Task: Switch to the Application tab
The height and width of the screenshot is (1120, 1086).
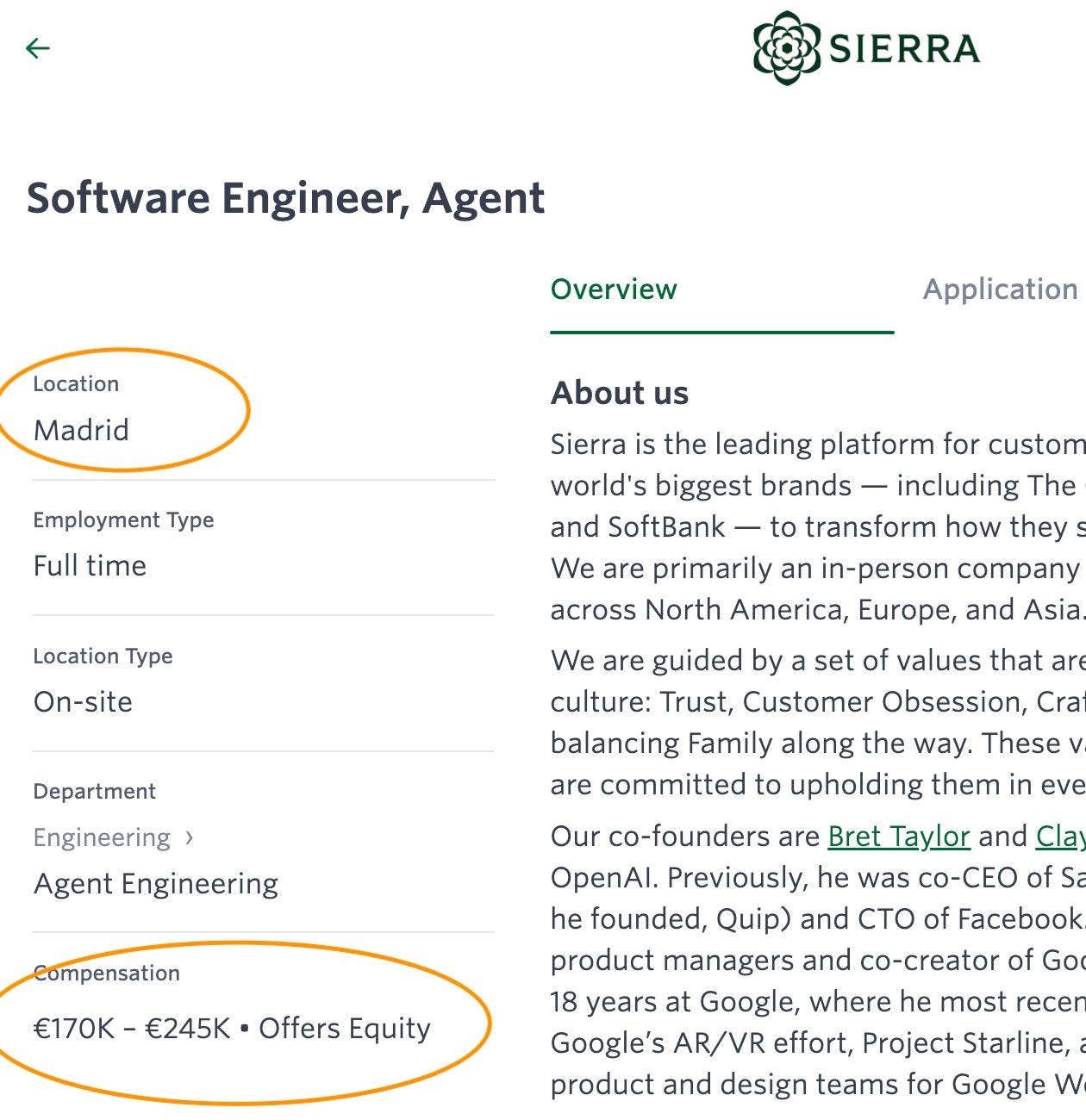Action: 1001,289
